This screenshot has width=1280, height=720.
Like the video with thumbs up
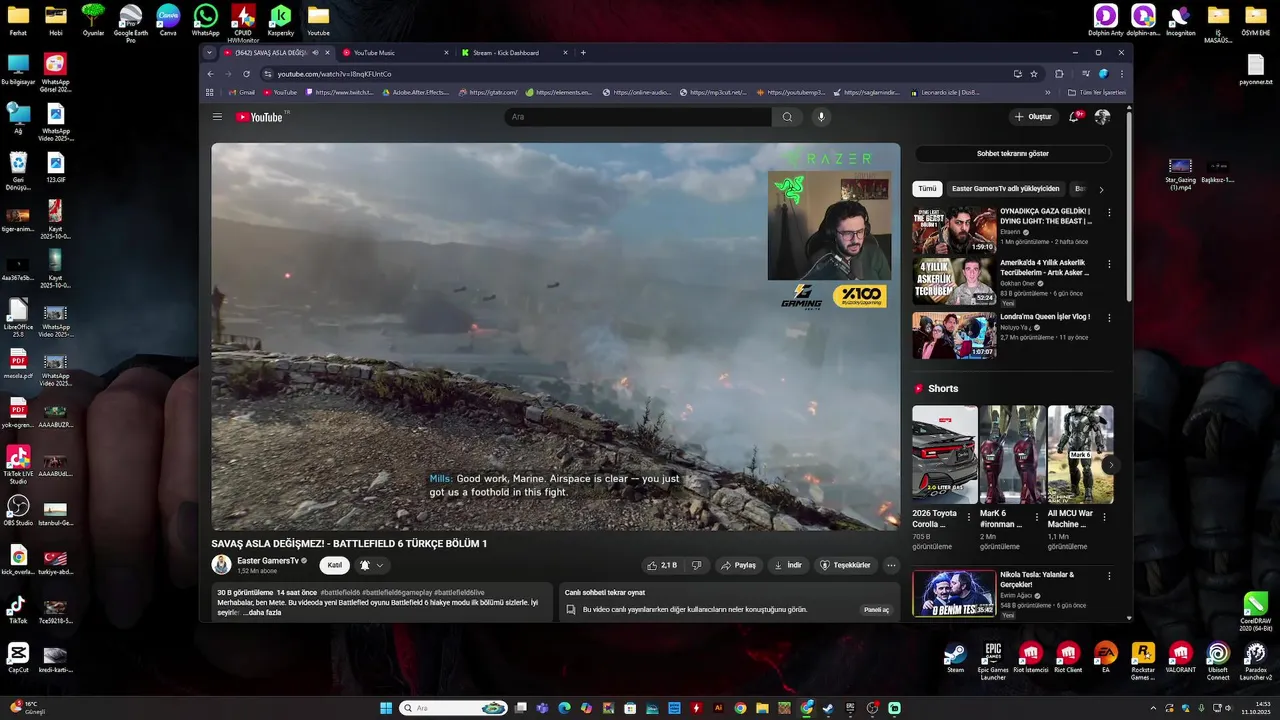[662, 565]
